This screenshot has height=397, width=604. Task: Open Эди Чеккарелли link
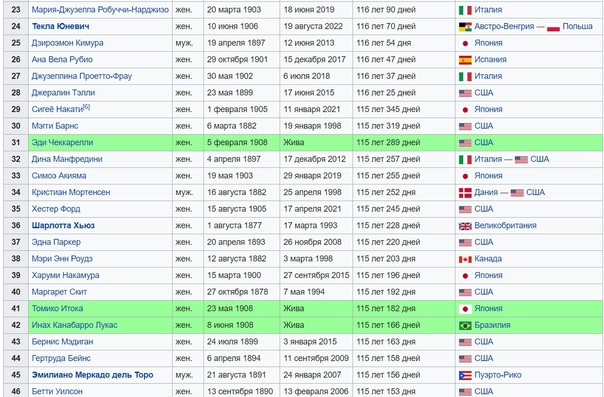pos(62,142)
